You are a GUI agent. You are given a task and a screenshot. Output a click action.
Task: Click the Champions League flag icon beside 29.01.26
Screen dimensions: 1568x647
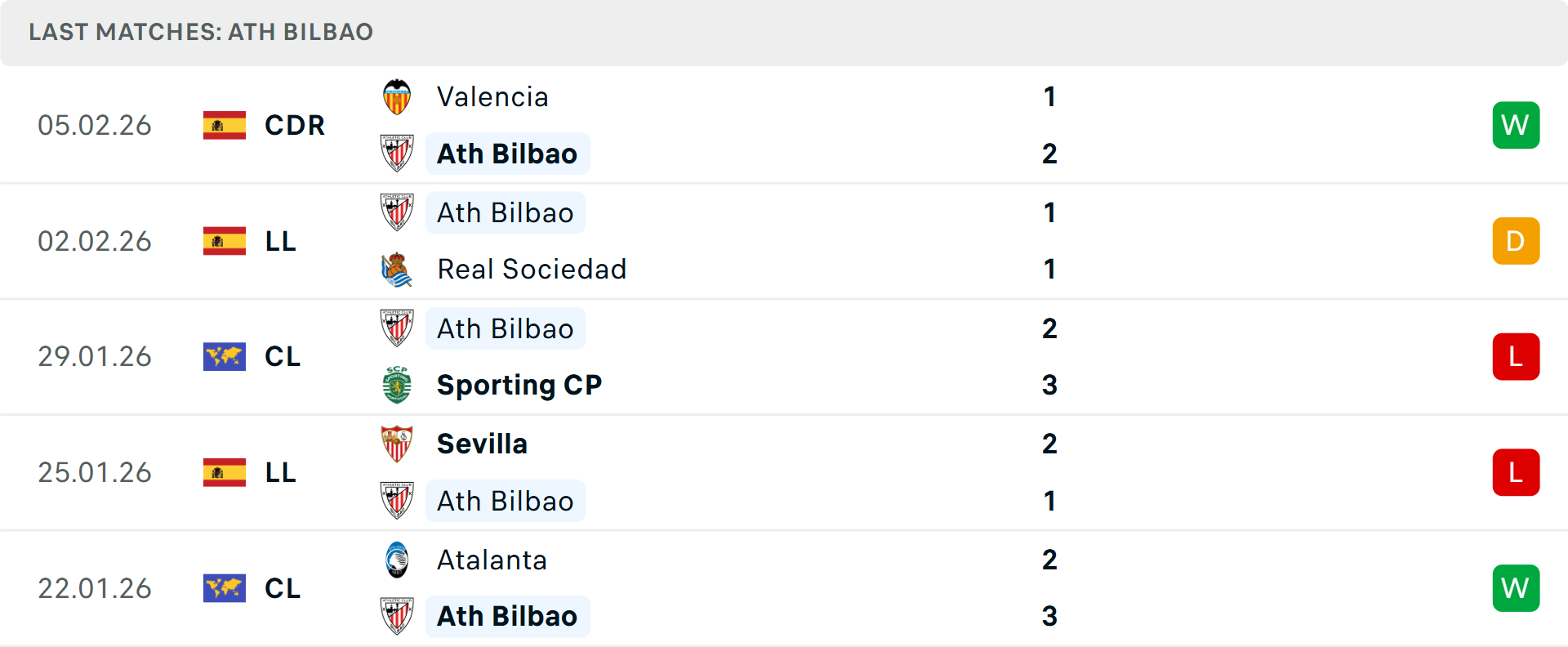pos(225,356)
